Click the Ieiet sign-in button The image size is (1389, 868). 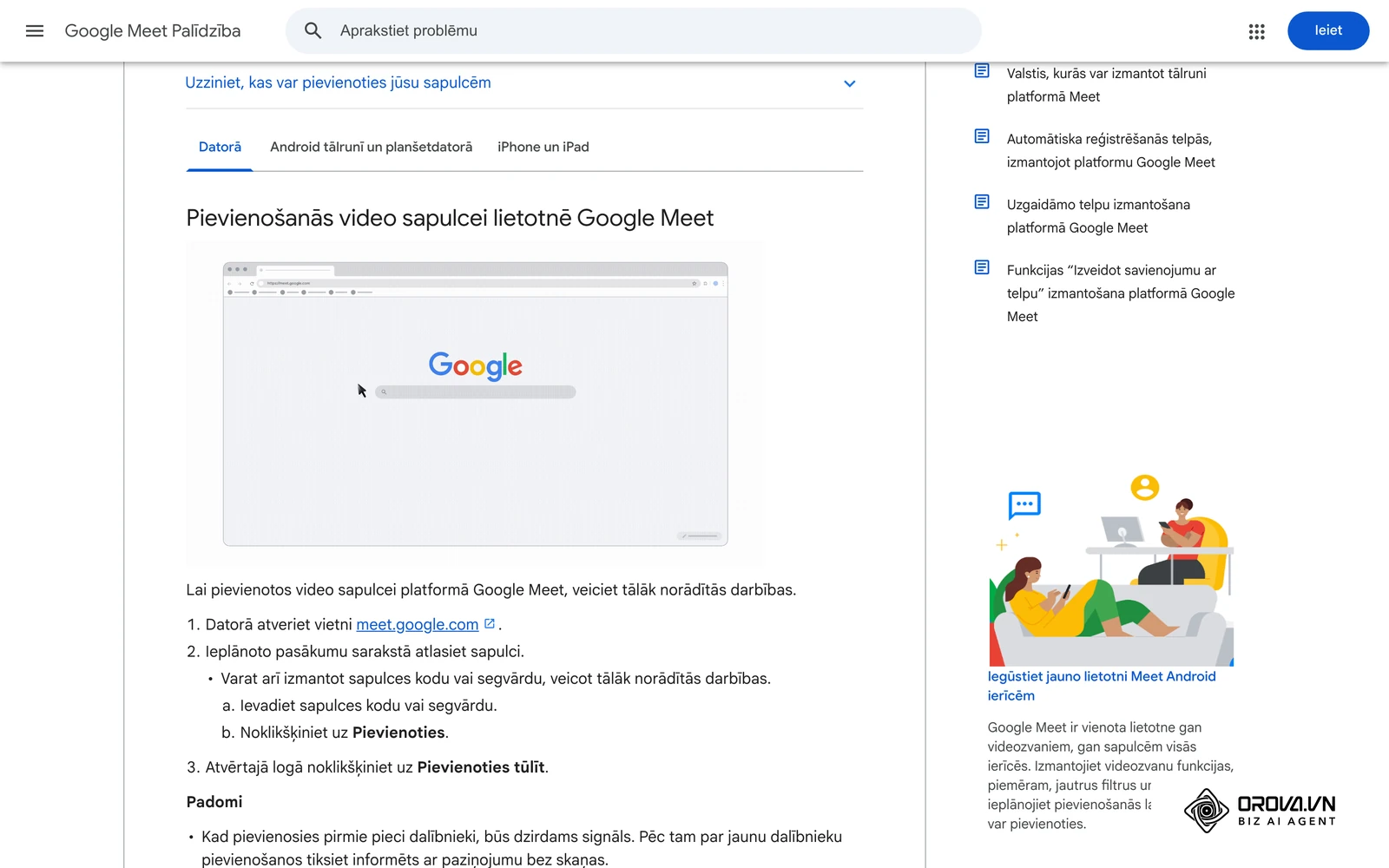tap(1328, 31)
